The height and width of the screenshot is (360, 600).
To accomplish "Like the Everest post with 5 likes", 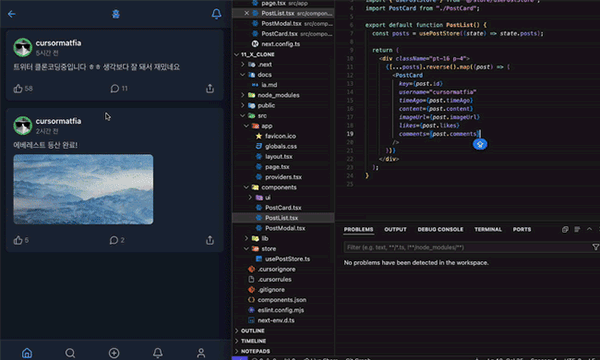I will (x=18, y=240).
